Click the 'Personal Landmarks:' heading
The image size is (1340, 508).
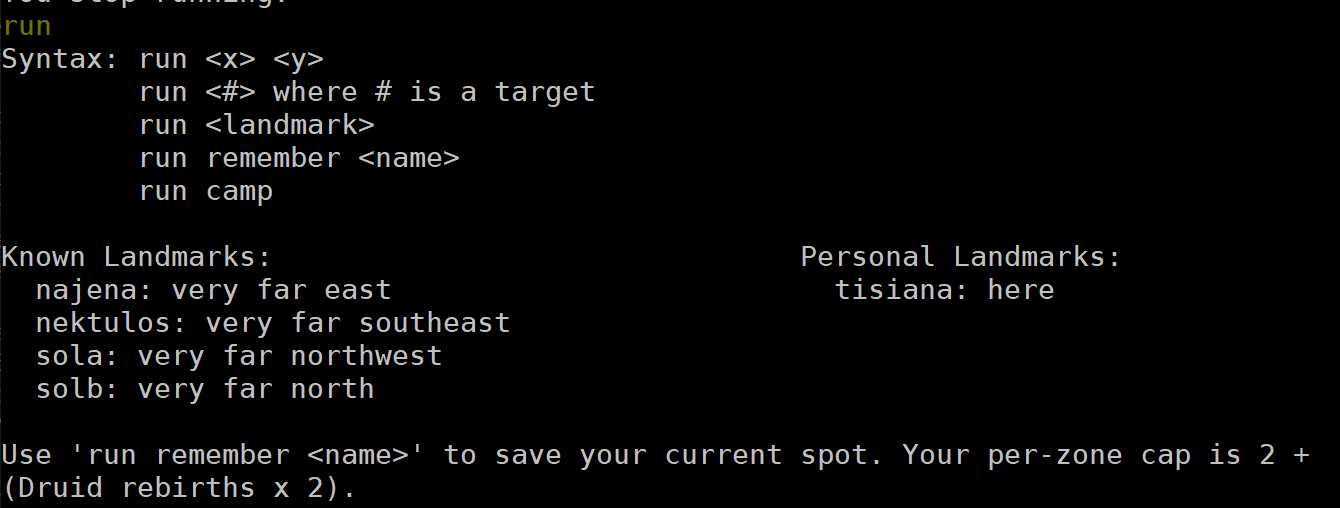[961, 257]
